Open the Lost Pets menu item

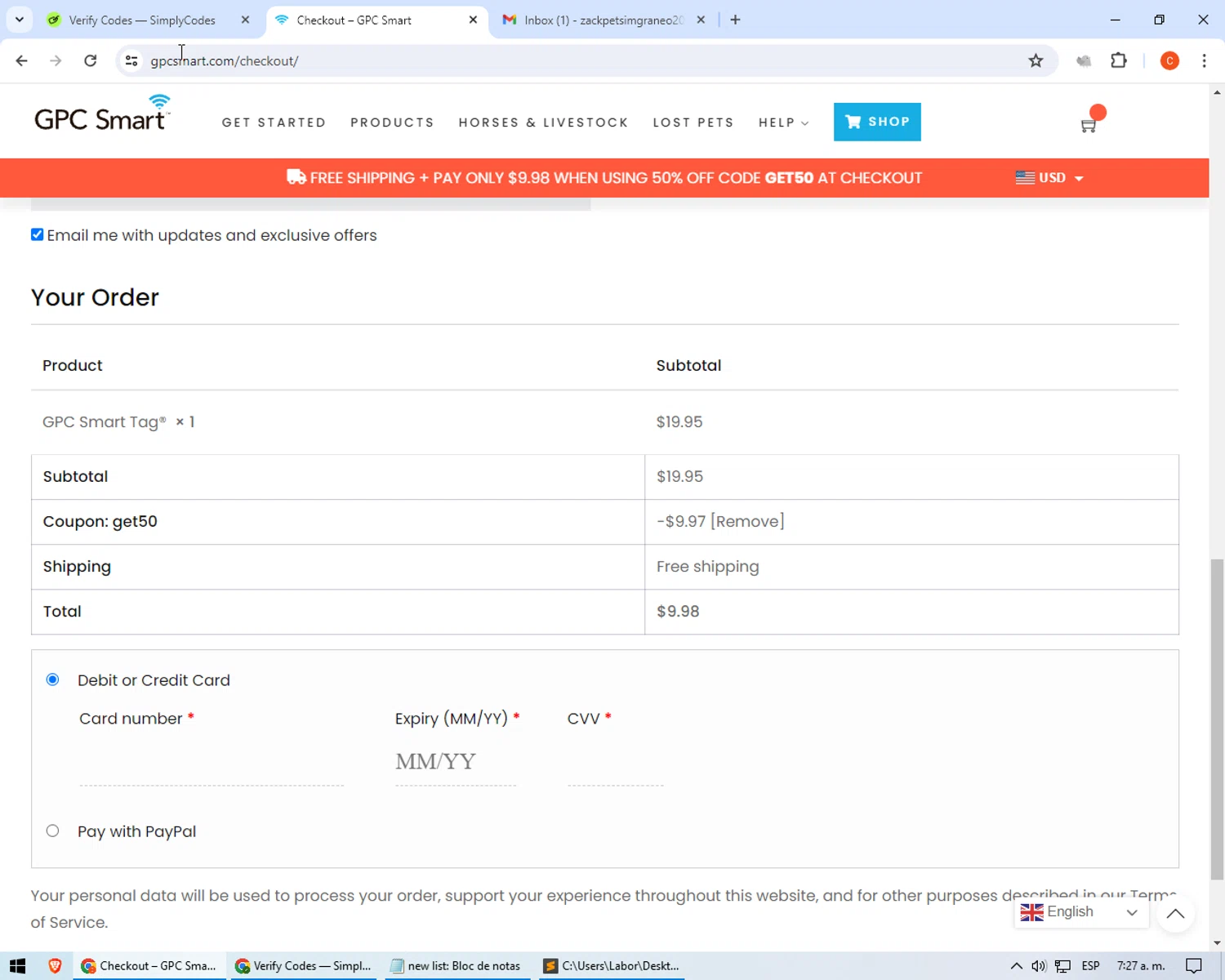[693, 122]
